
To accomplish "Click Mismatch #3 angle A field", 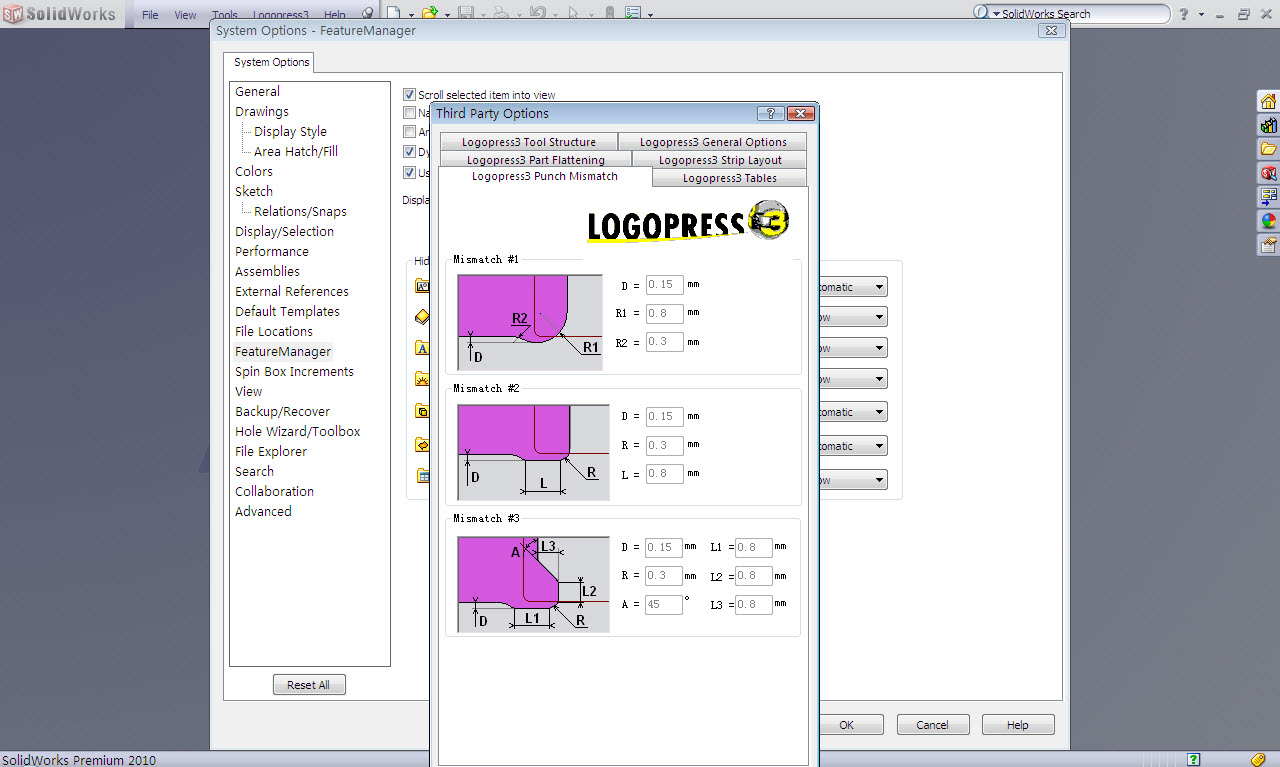I will coord(665,604).
